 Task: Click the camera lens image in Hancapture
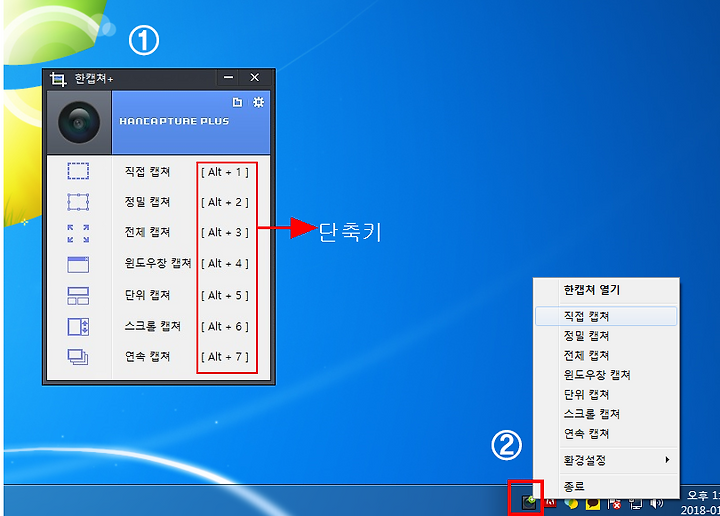pos(79,122)
